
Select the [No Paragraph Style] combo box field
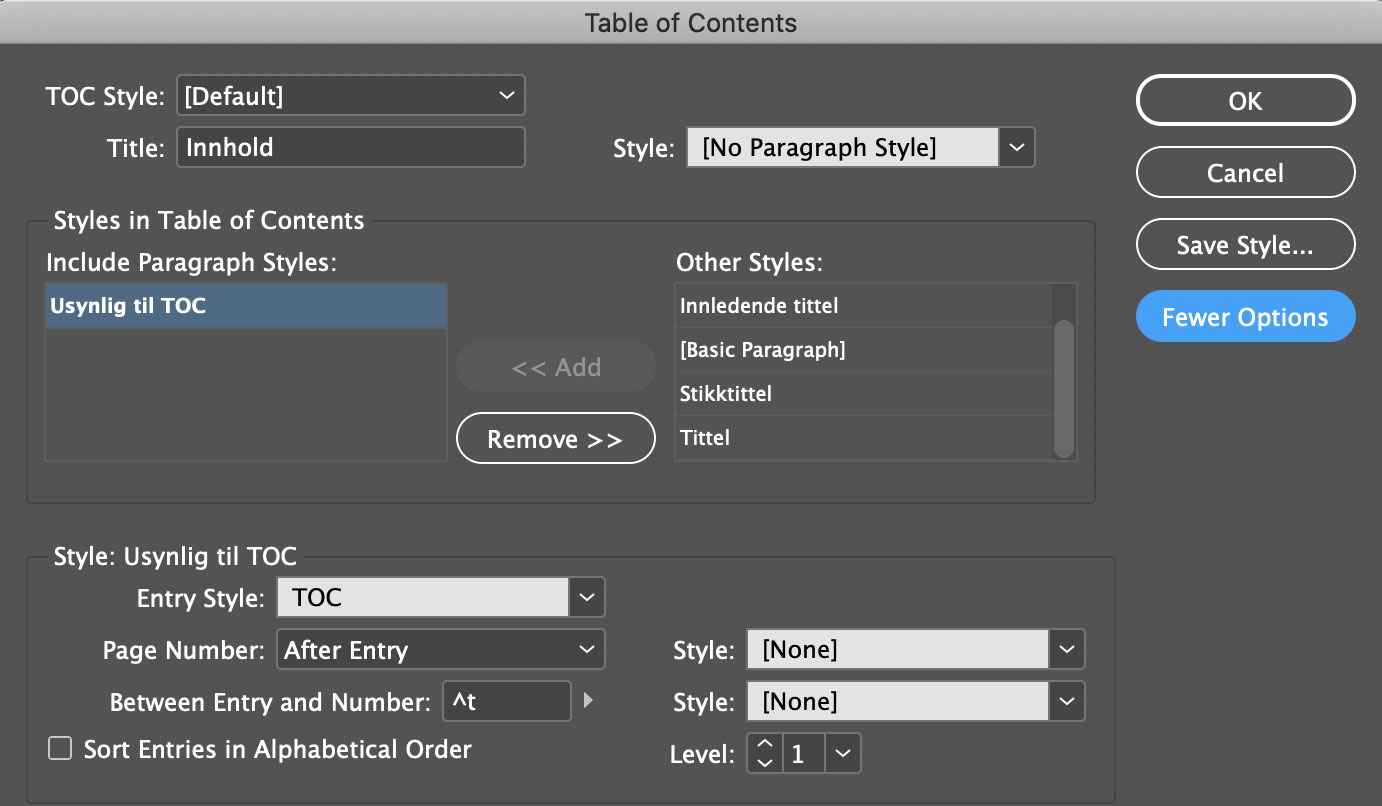click(x=842, y=147)
